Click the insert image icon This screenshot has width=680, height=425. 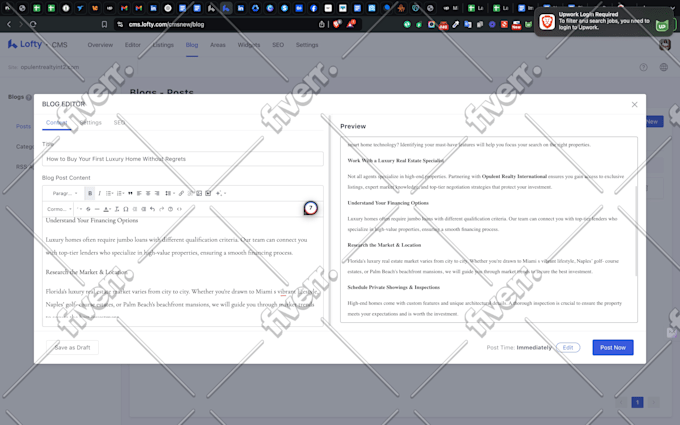199,193
